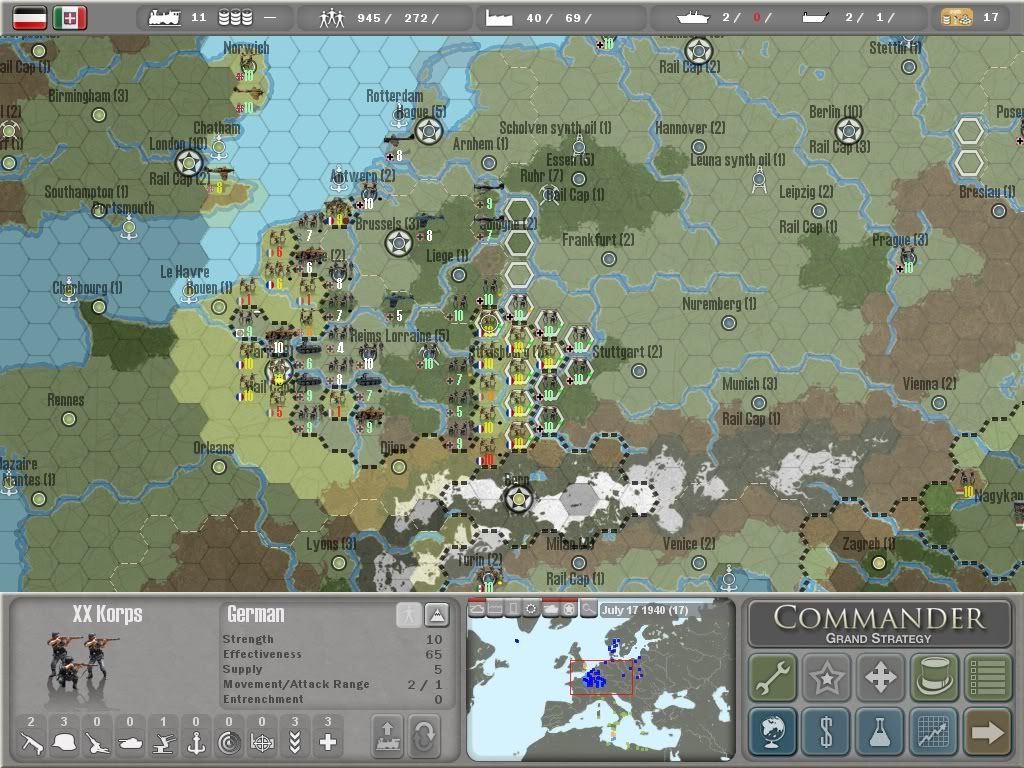The height and width of the screenshot is (768, 1024).
Task: Click the manpower people icon
Action: pos(332,18)
